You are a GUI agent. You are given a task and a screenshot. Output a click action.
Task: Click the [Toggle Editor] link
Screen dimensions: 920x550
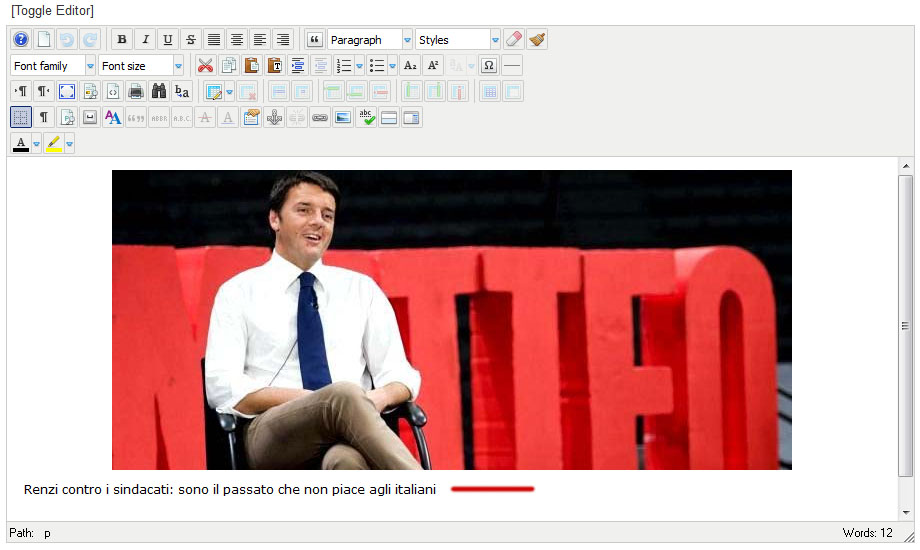click(52, 11)
